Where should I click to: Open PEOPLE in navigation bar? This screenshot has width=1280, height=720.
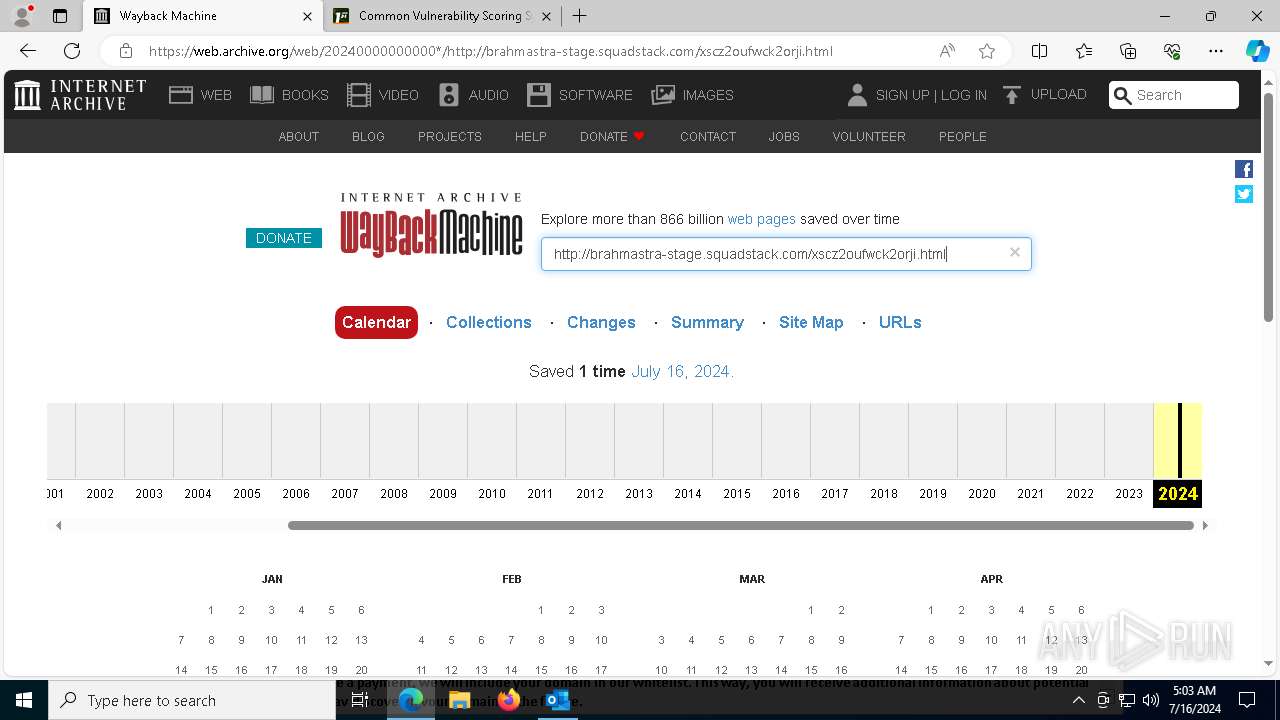click(963, 136)
